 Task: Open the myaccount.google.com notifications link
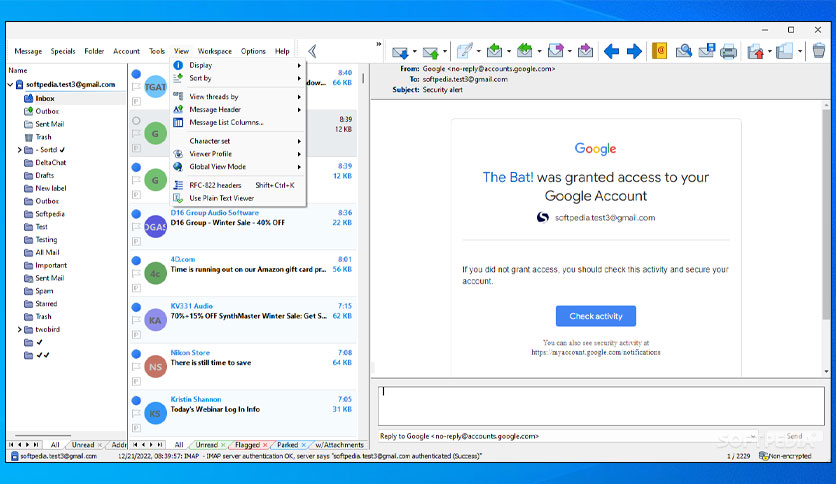point(596,352)
